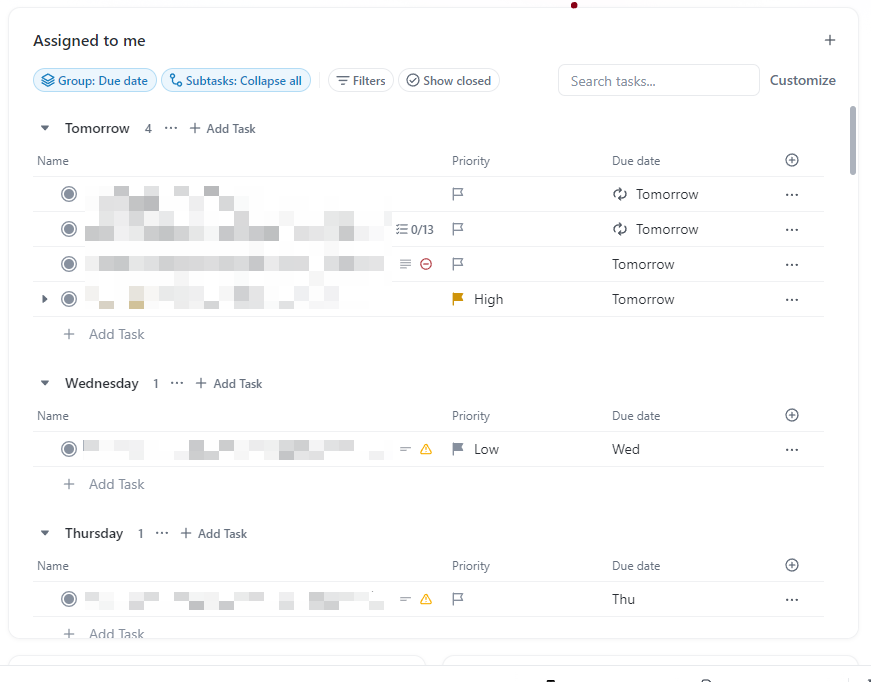The width and height of the screenshot is (871, 682).
Task: Open more options for the Thursday task
Action: [x=792, y=600]
